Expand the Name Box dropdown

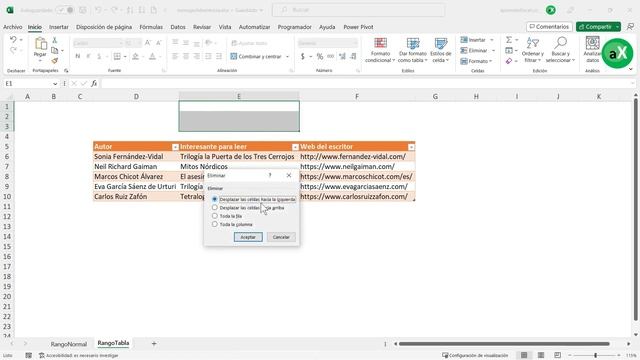click(55, 84)
